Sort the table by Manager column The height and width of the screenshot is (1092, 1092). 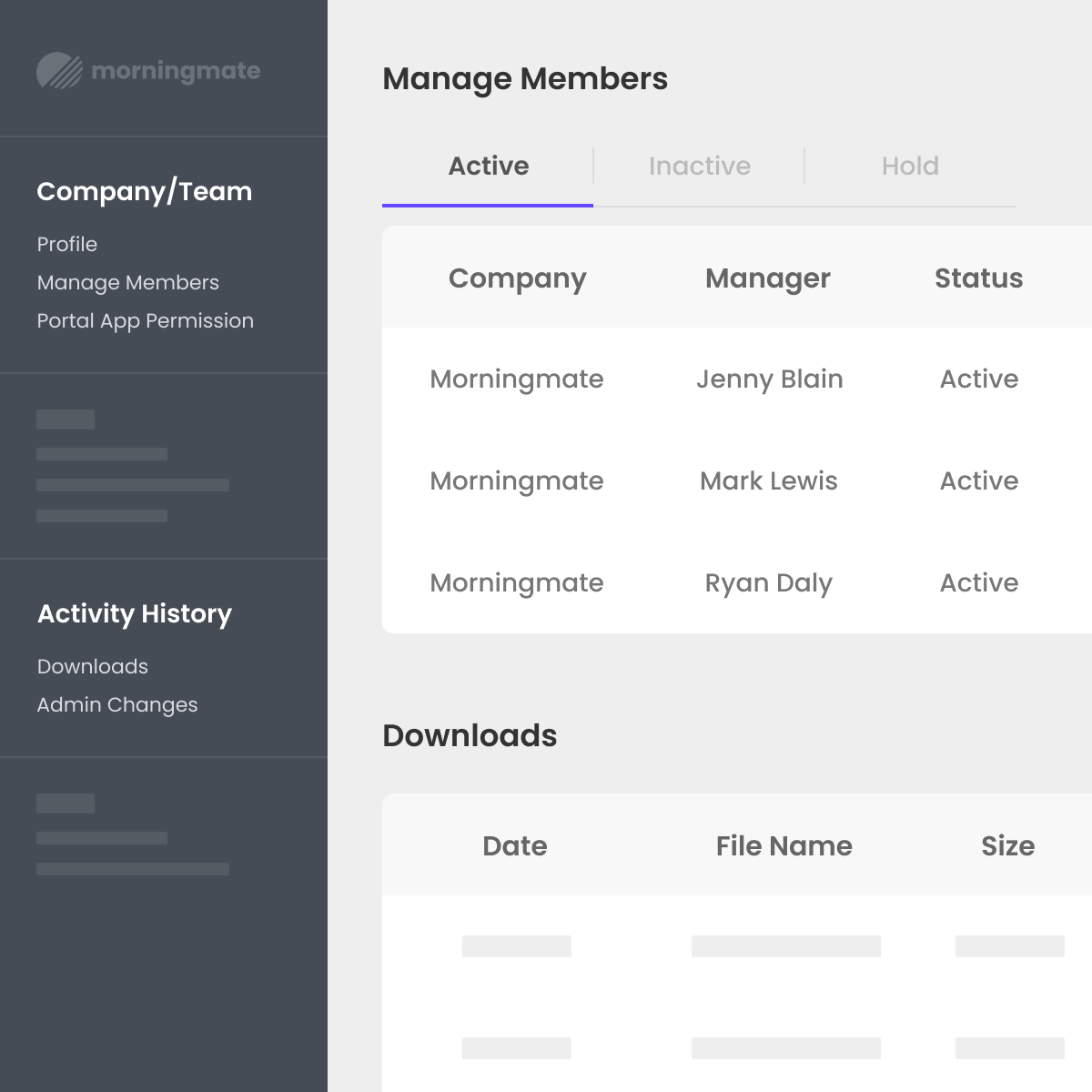point(767,278)
